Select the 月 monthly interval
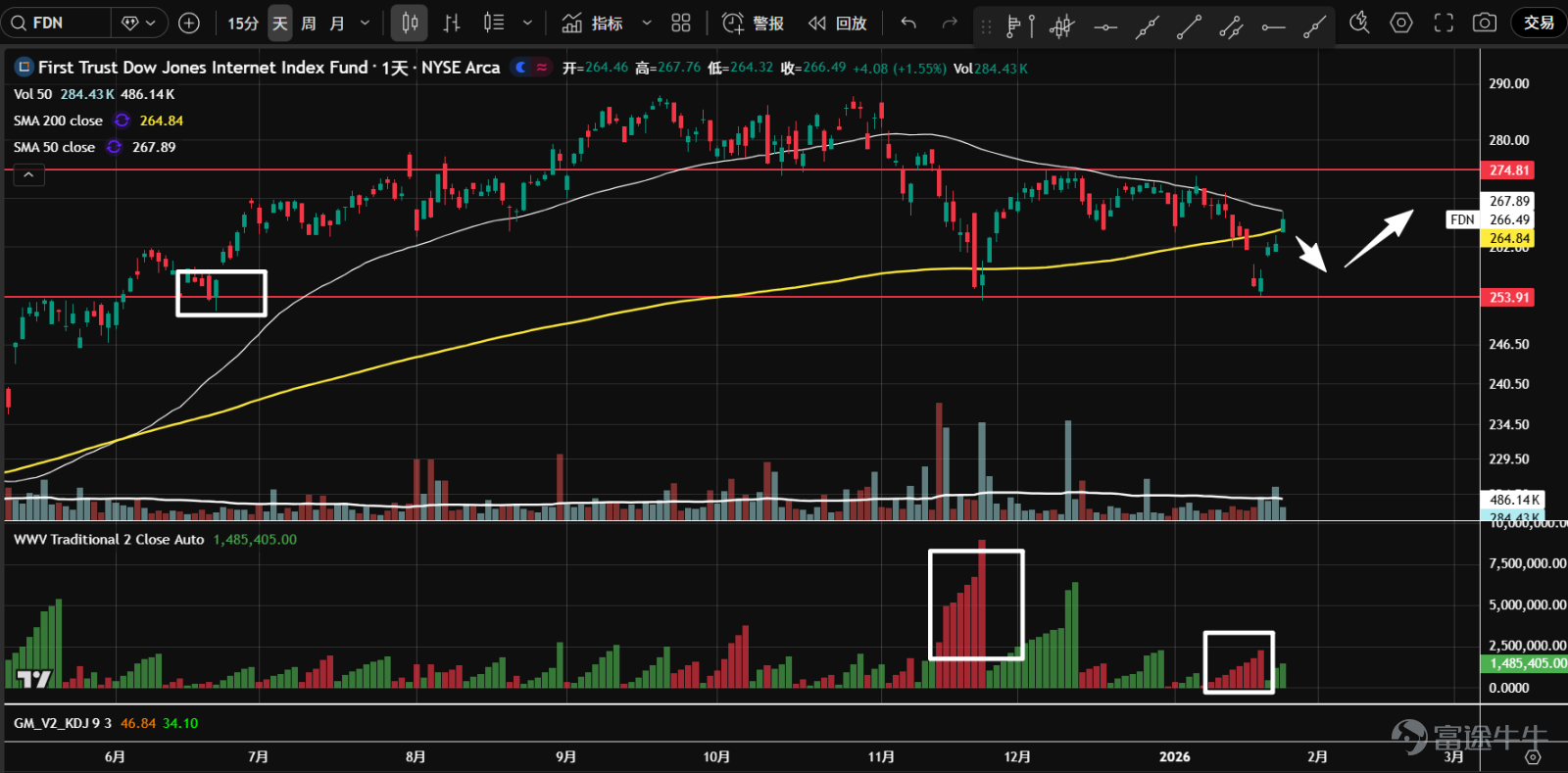The height and width of the screenshot is (773, 1568). click(x=337, y=23)
